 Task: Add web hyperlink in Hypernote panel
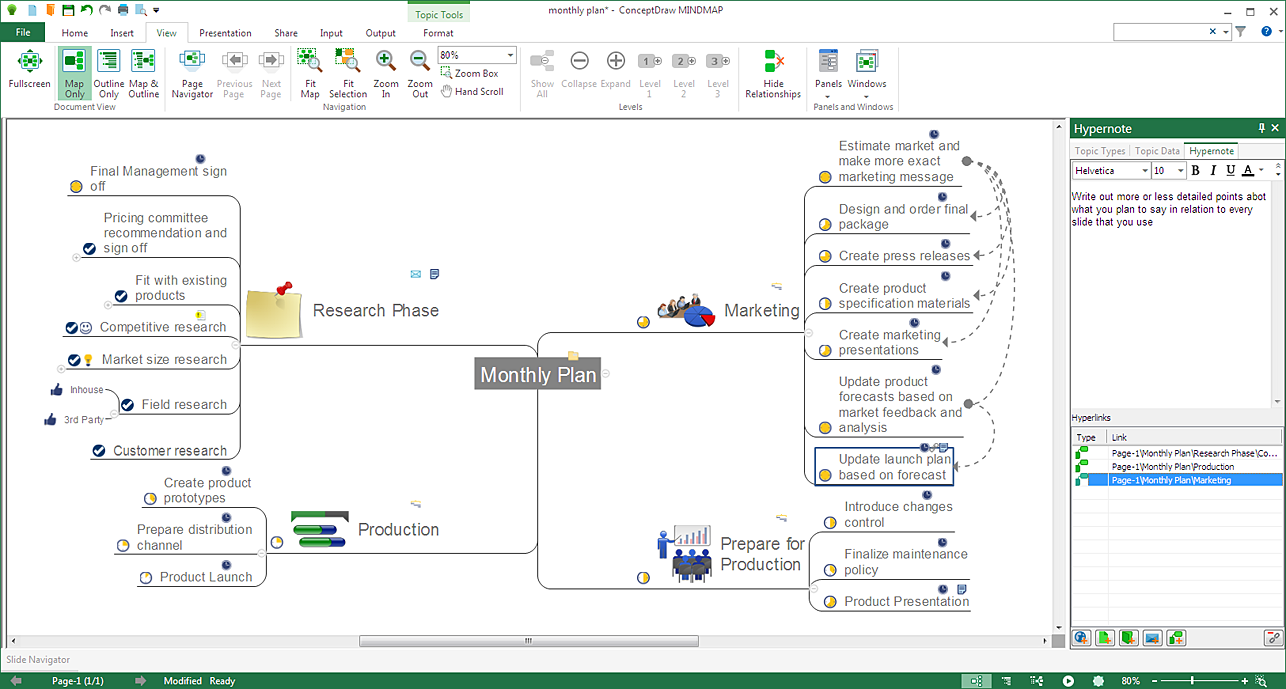tap(1081, 638)
